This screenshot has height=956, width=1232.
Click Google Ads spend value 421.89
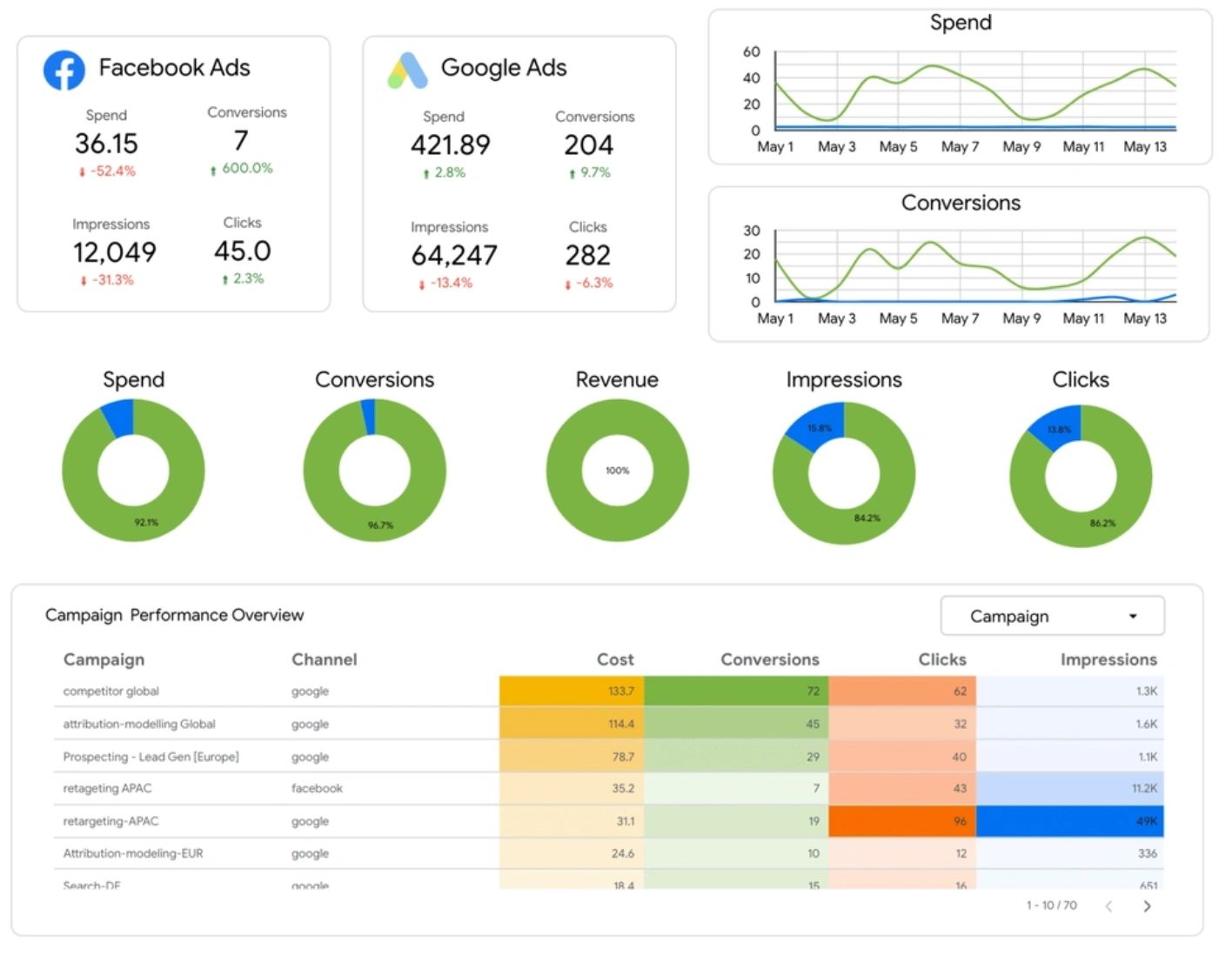[451, 145]
